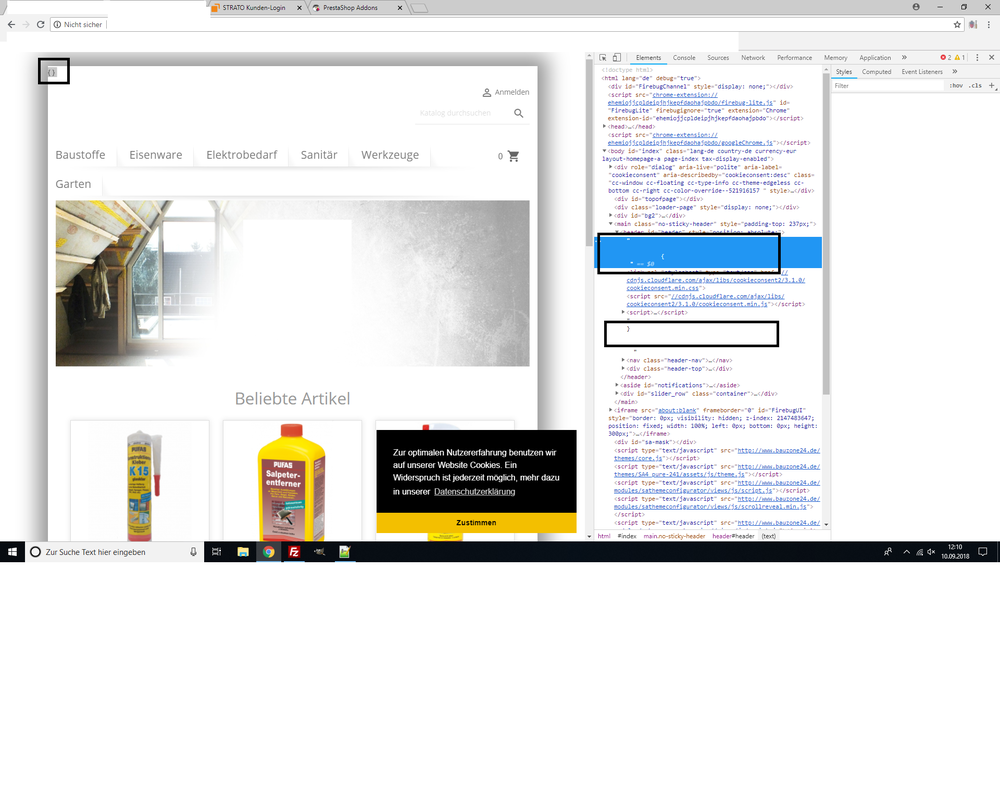Click the catalog search magnifier icon

pyautogui.click(x=518, y=113)
